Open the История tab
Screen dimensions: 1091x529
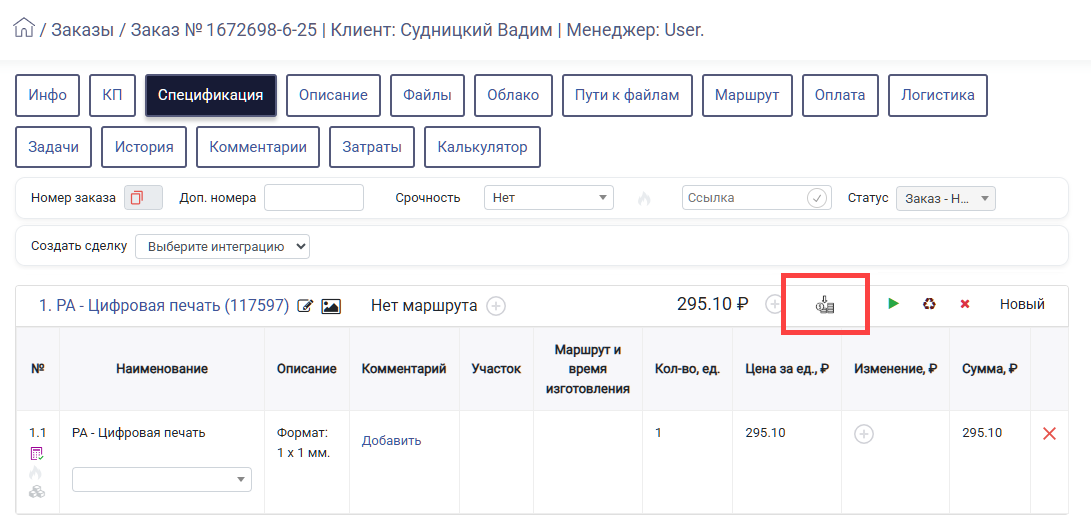tap(144, 147)
